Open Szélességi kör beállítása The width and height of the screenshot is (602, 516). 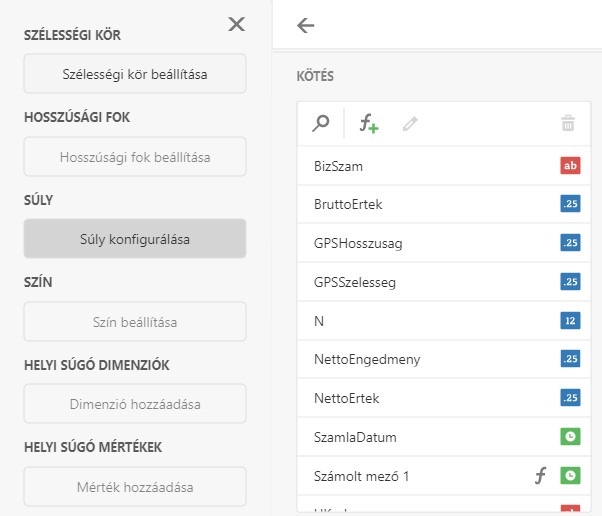pos(135,74)
